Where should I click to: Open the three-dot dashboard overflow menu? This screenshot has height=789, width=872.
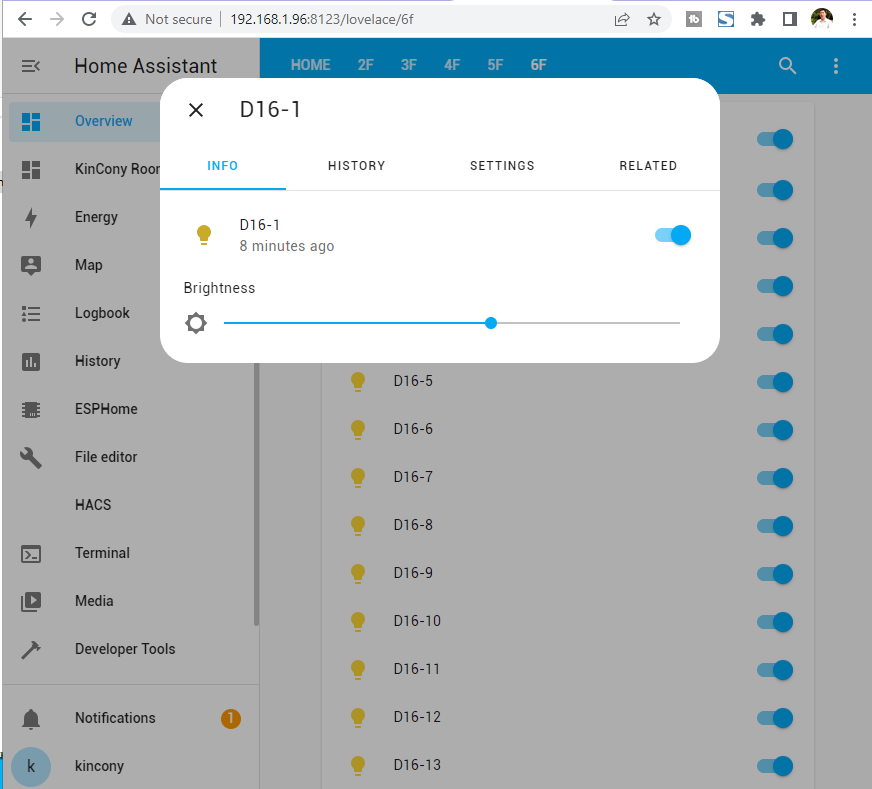(x=836, y=66)
